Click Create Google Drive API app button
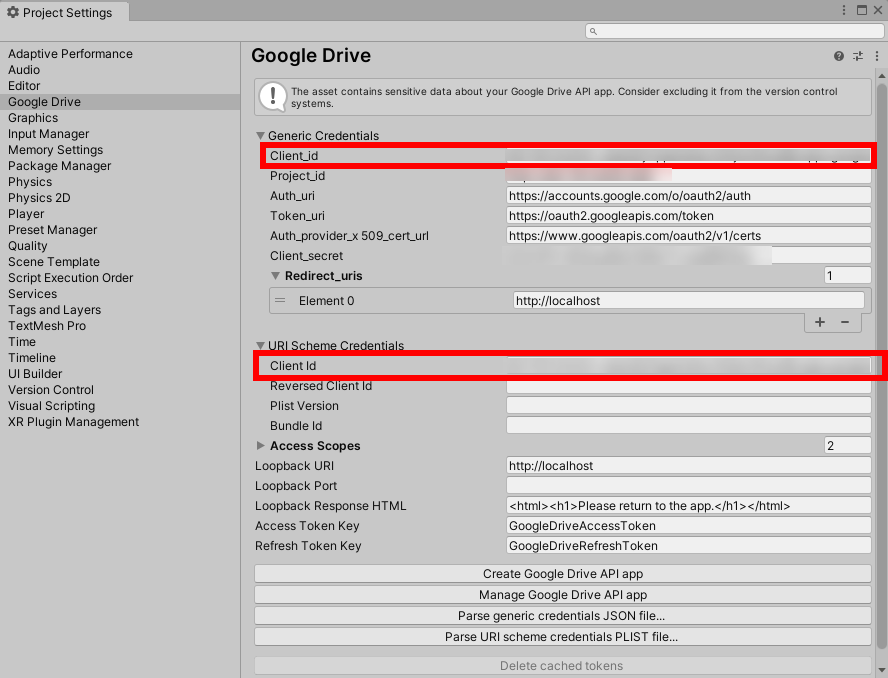 (x=562, y=574)
